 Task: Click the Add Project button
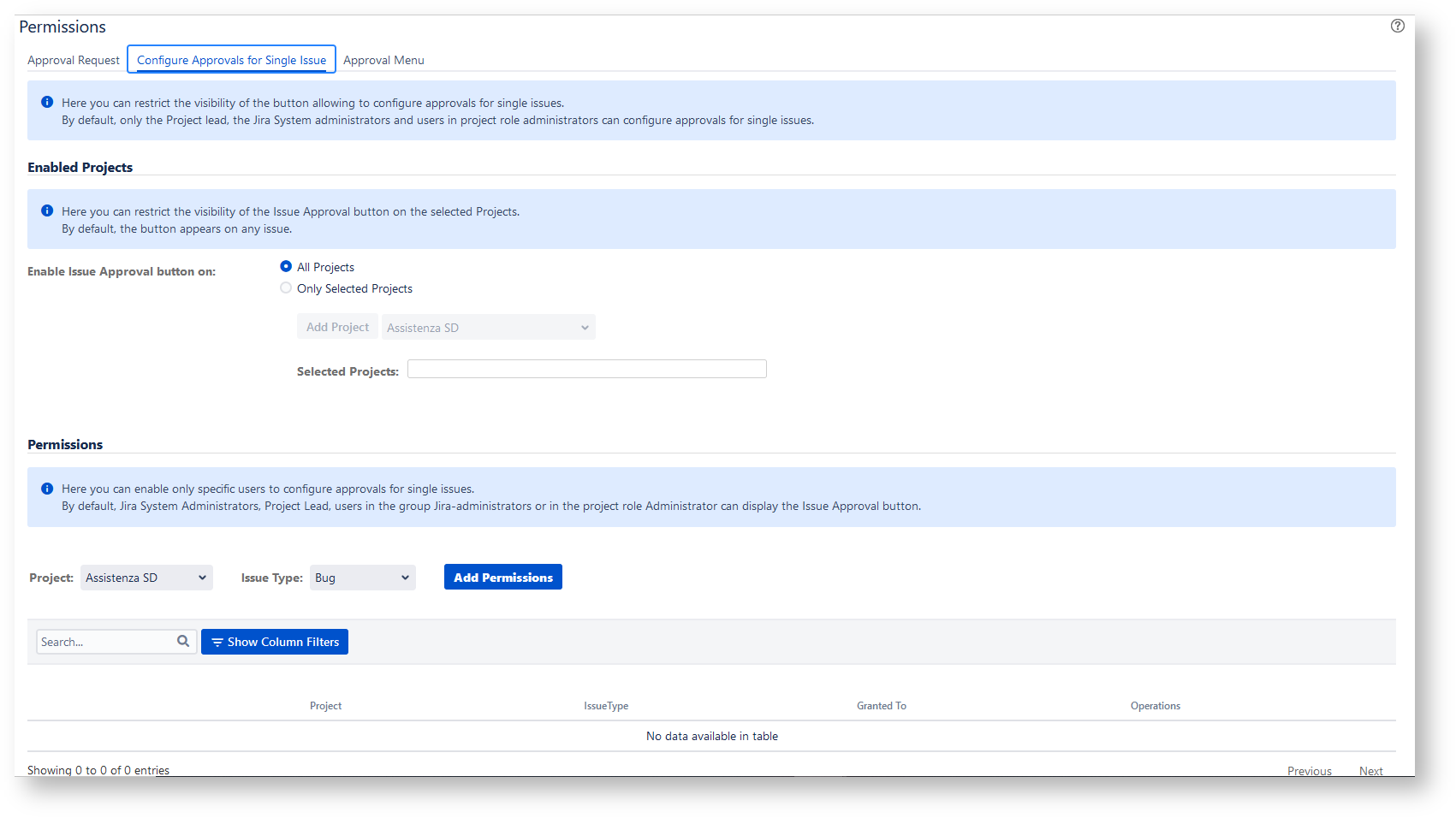(337, 327)
